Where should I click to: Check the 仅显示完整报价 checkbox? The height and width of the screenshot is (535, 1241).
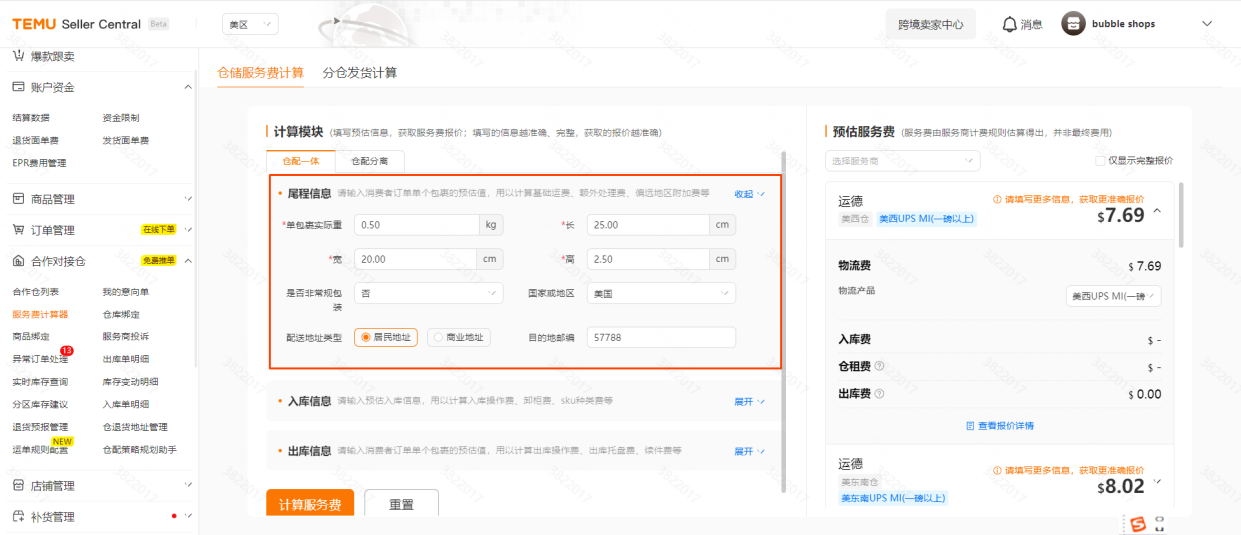[x=1100, y=160]
